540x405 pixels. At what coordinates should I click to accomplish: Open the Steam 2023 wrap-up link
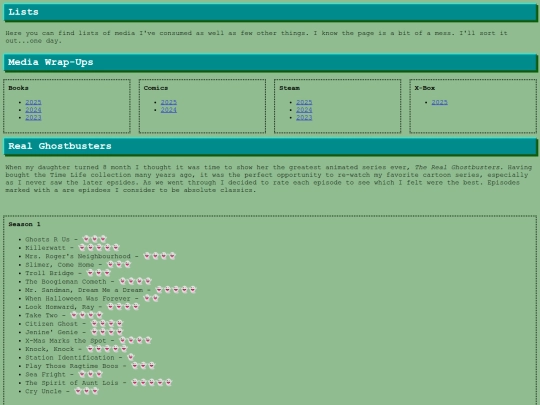[304, 117]
